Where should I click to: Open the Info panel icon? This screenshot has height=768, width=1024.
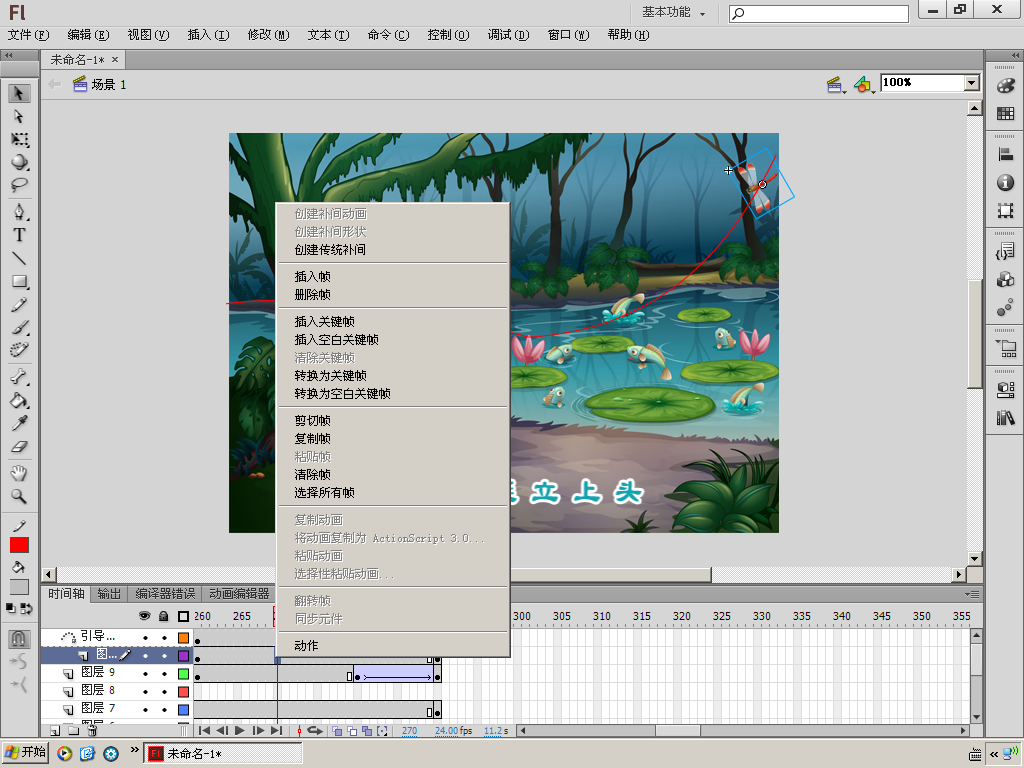pos(1006,183)
